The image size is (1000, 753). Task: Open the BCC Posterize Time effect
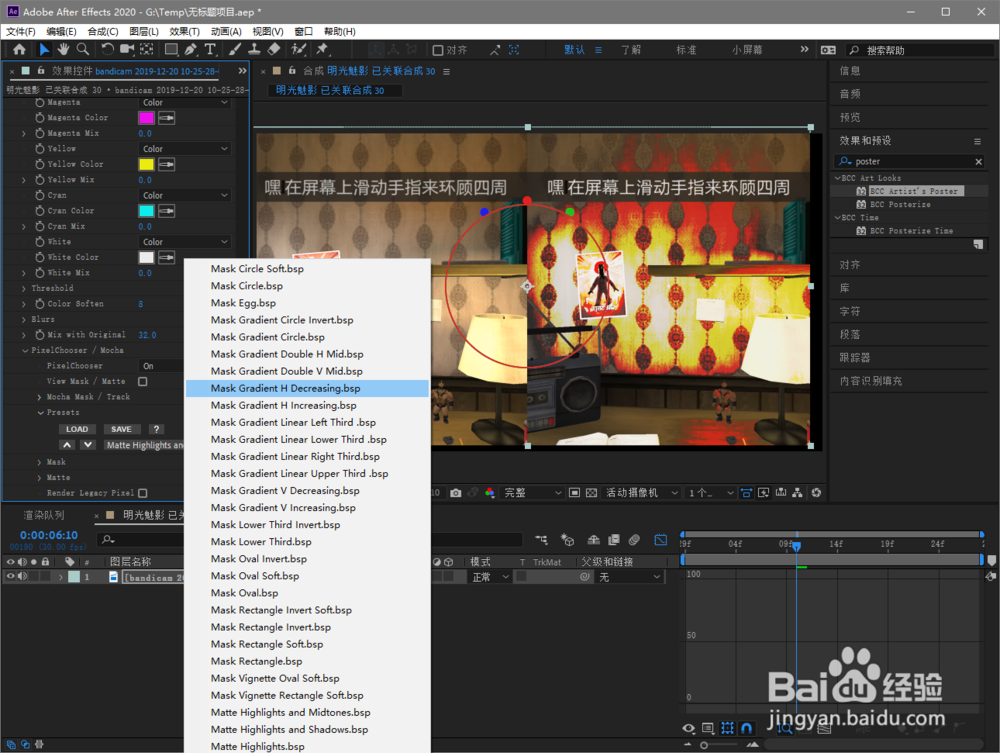pos(912,231)
